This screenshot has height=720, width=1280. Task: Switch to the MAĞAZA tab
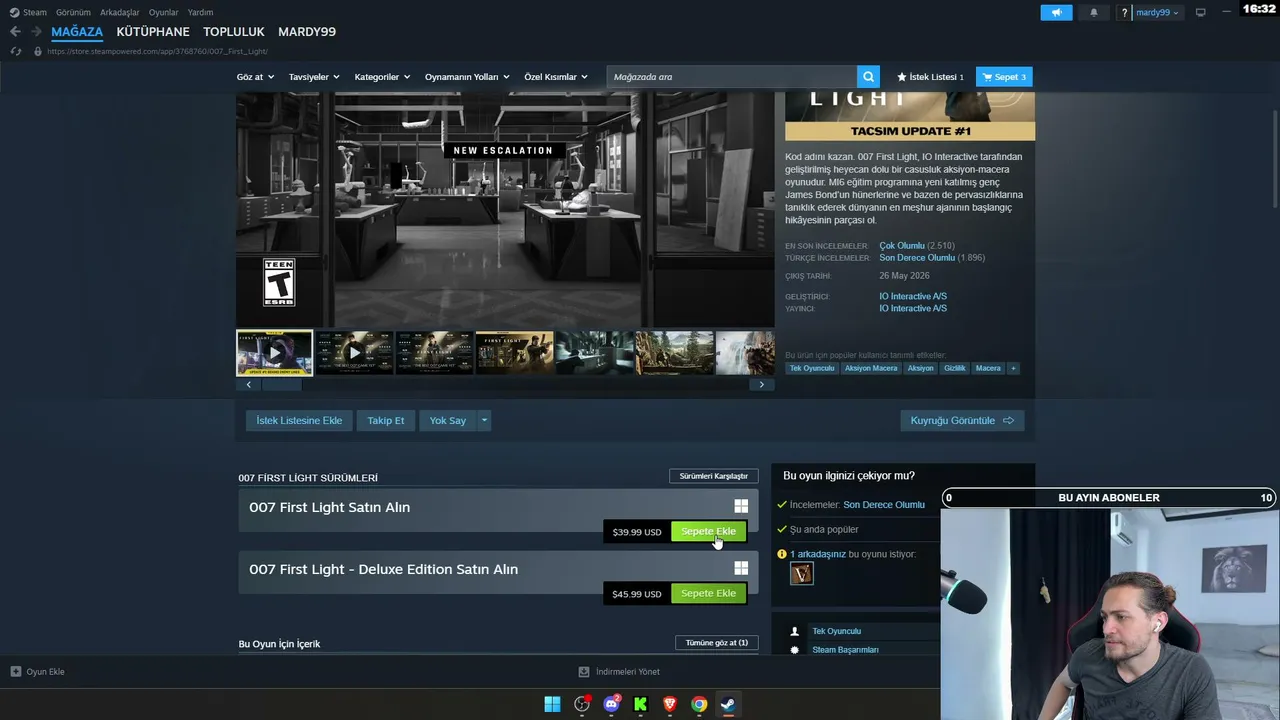[x=77, y=32]
